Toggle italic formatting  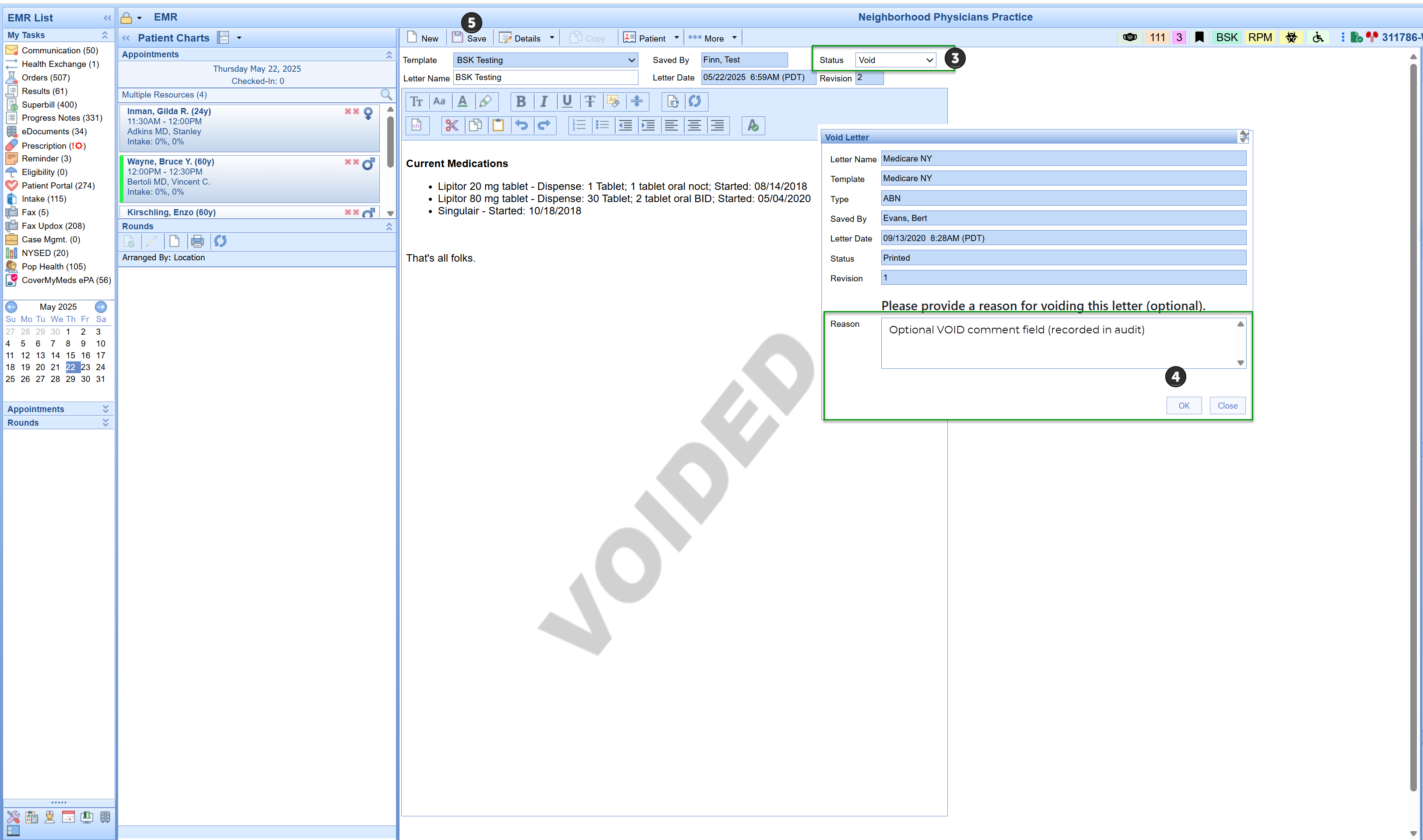(543, 102)
